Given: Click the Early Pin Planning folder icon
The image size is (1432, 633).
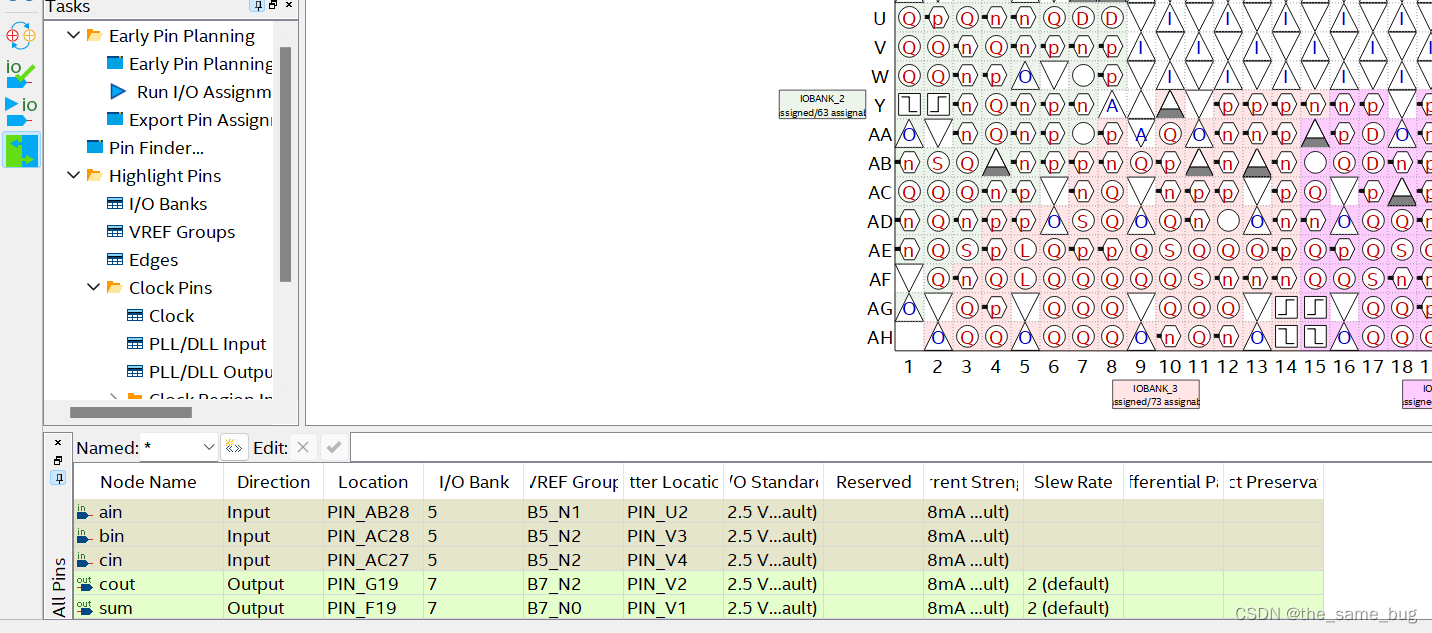Looking at the screenshot, I should tap(94, 35).
